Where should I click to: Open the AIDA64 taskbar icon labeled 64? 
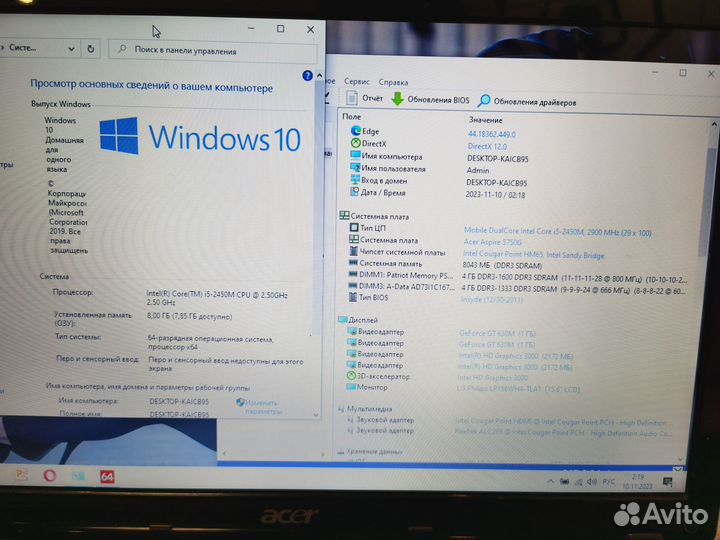pos(107,476)
